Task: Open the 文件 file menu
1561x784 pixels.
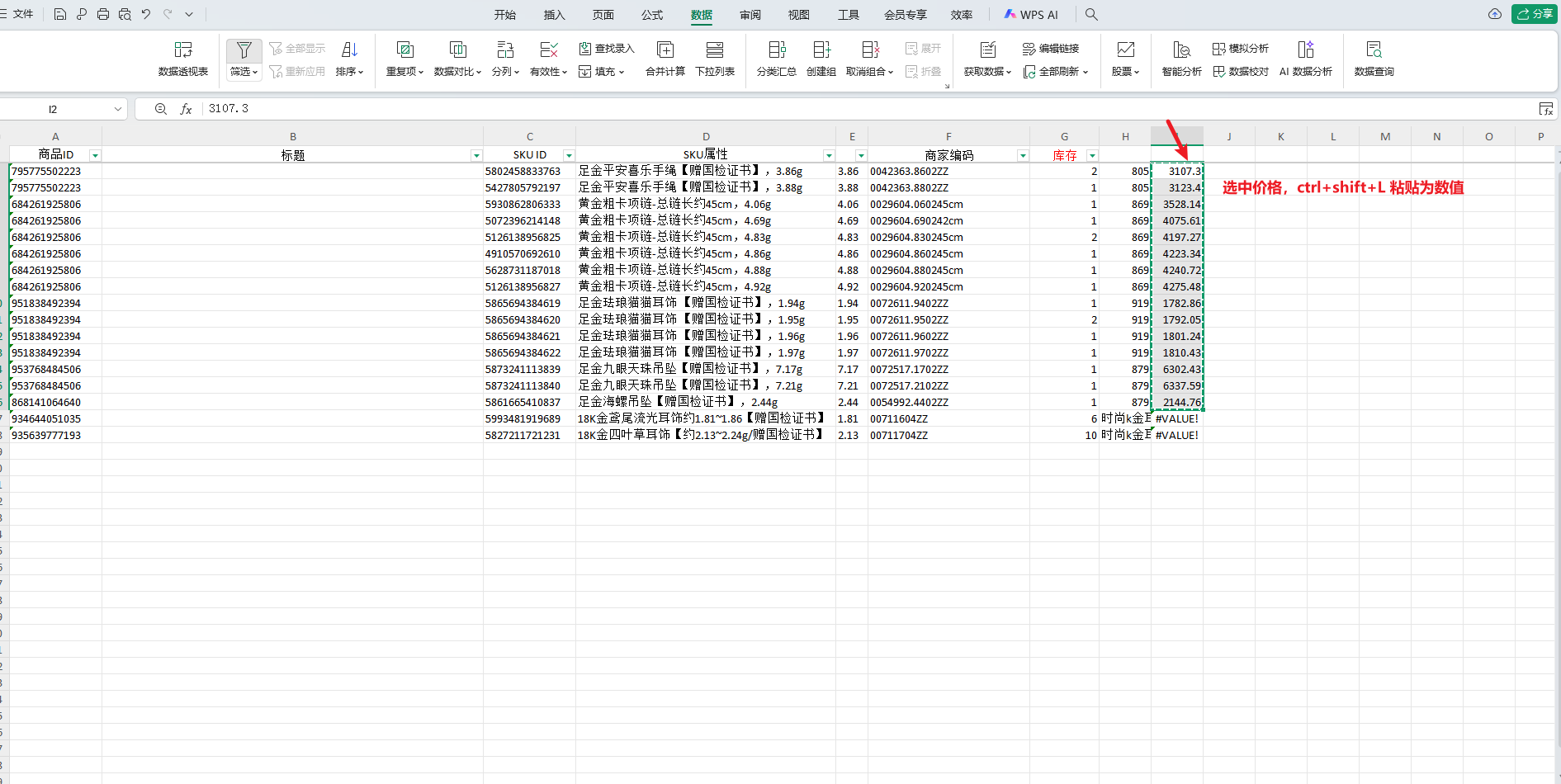Action: click(x=18, y=14)
